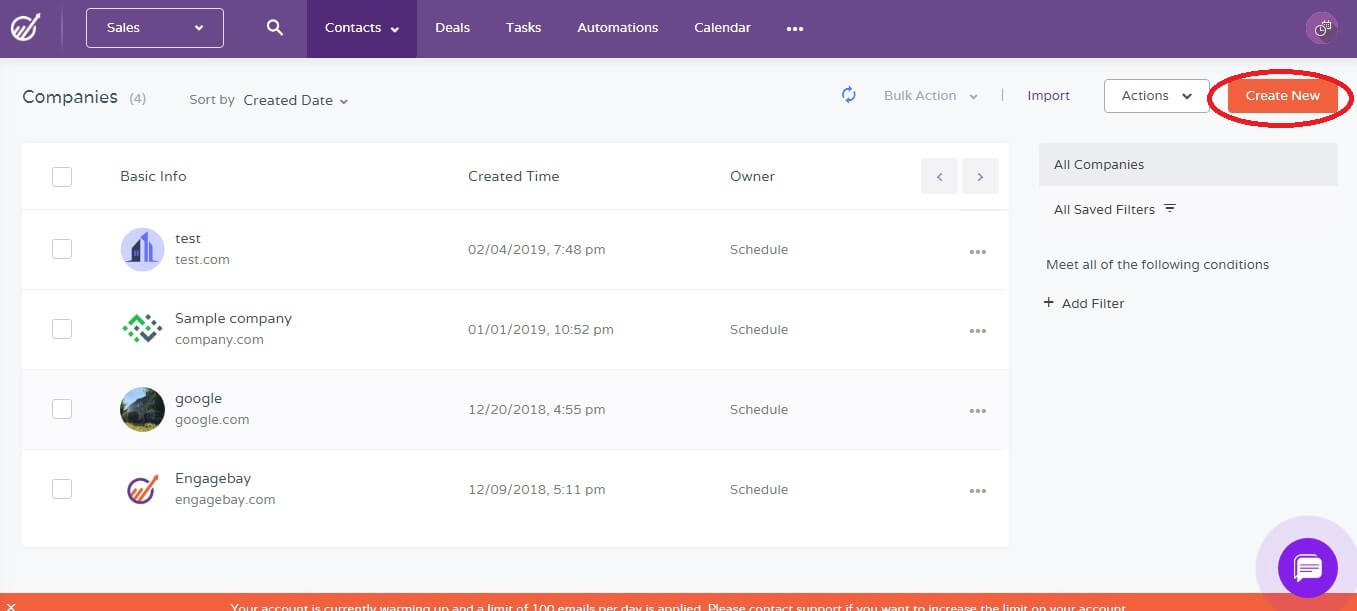Open the profile avatar menu

pos(1322,27)
